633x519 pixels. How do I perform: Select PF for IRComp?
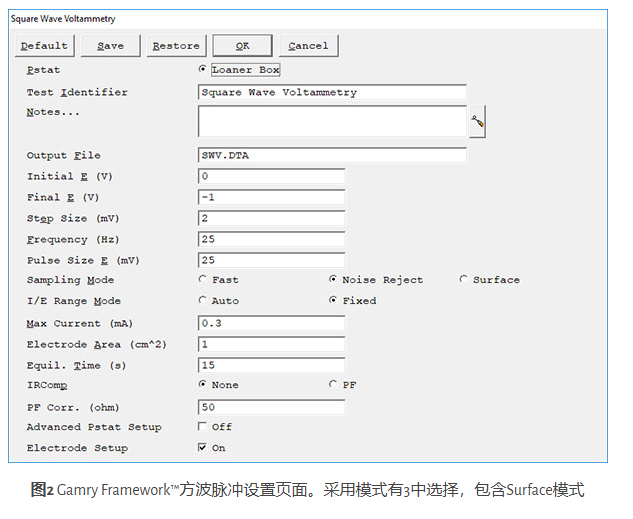click(333, 384)
